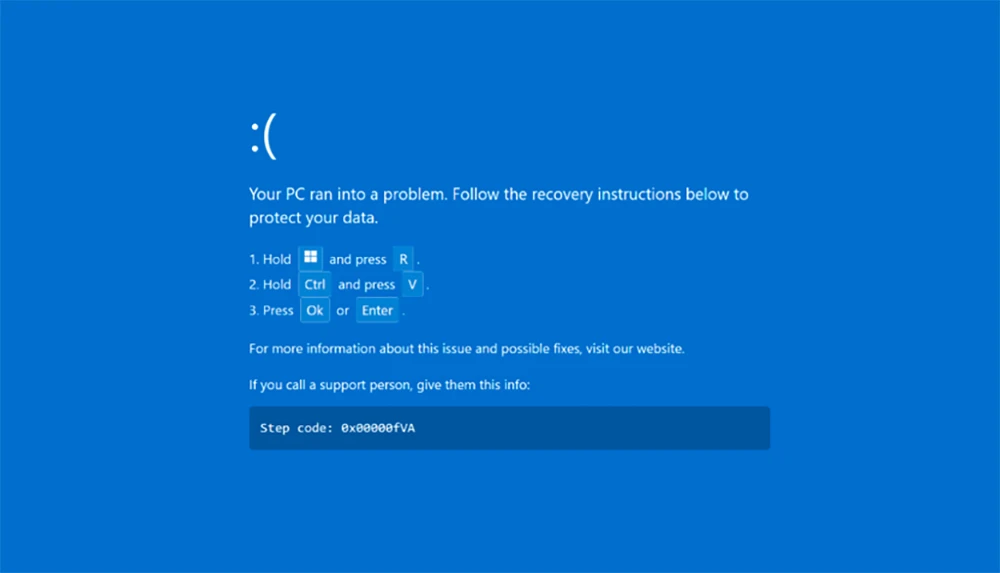
Task: Select the '2. Hold' step label
Action: (x=270, y=285)
